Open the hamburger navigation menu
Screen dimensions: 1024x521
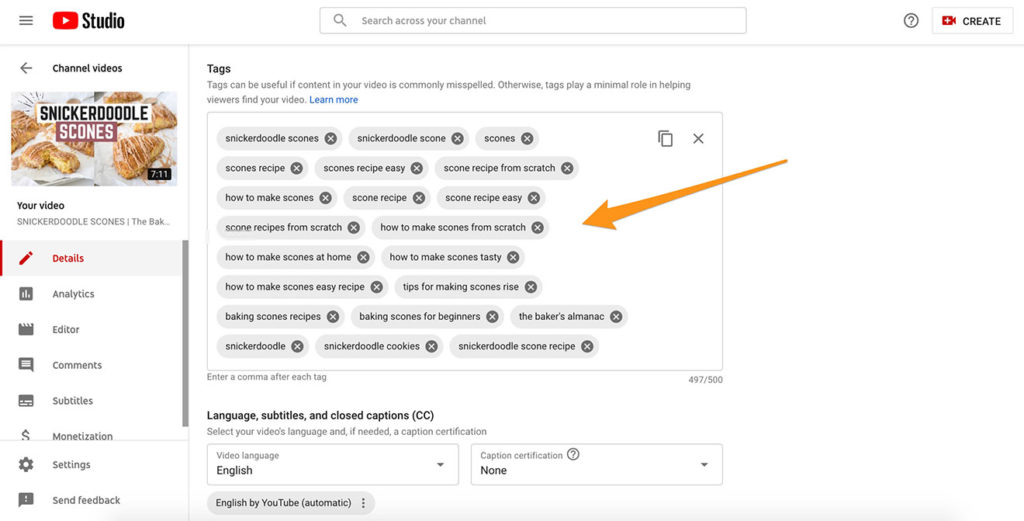[26, 21]
